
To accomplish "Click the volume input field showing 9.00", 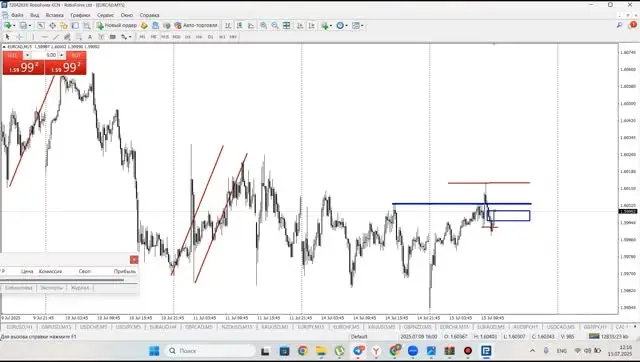I will pos(45,55).
